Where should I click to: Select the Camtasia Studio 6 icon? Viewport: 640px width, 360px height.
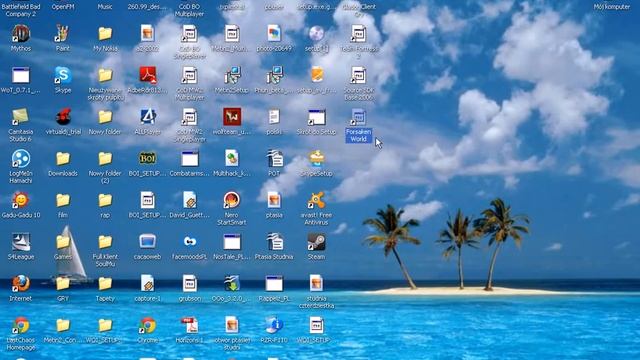20,117
